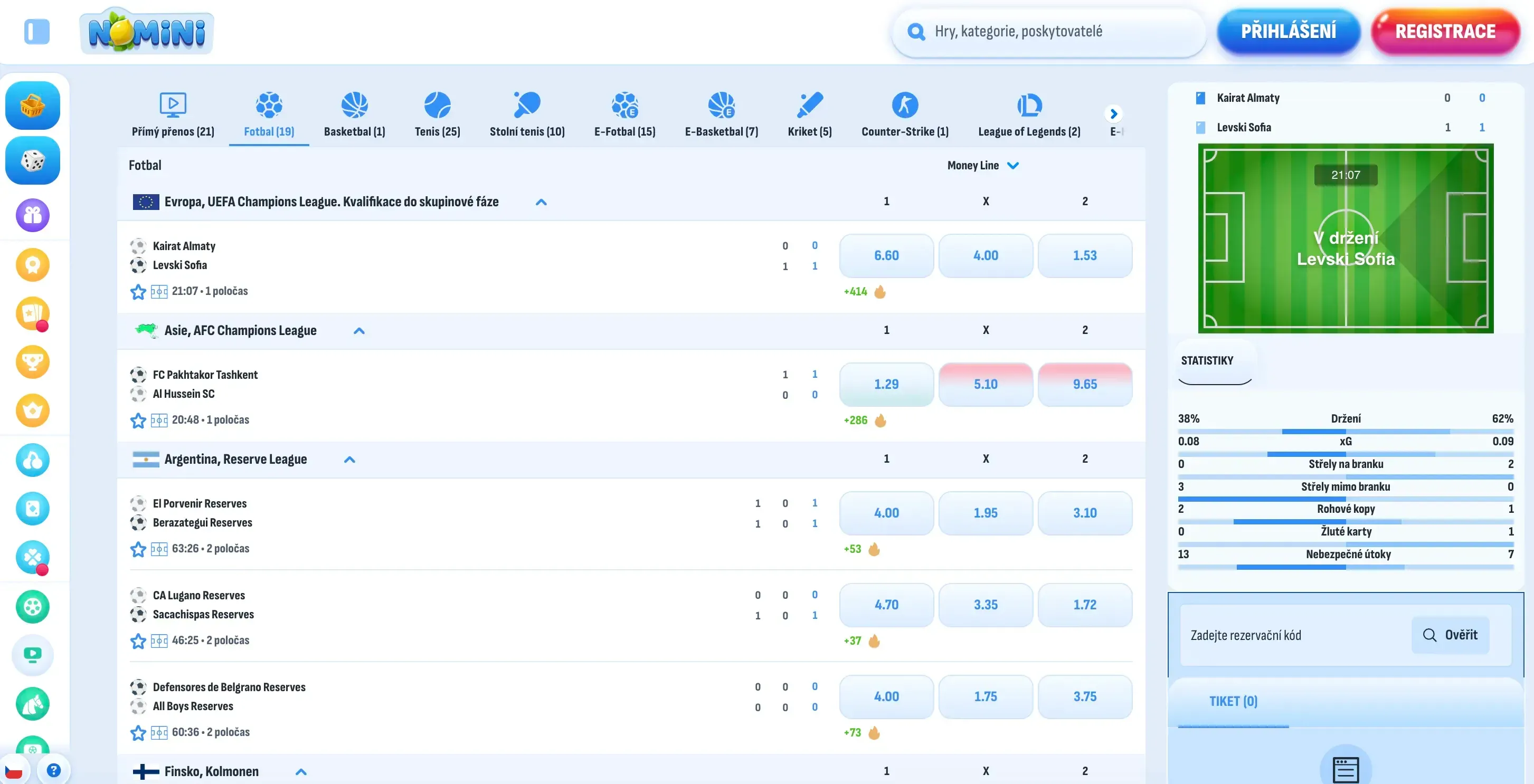Favorite the Kairat Almaty vs Levski Sofia match
The width and height of the screenshot is (1534, 784).
tap(138, 292)
